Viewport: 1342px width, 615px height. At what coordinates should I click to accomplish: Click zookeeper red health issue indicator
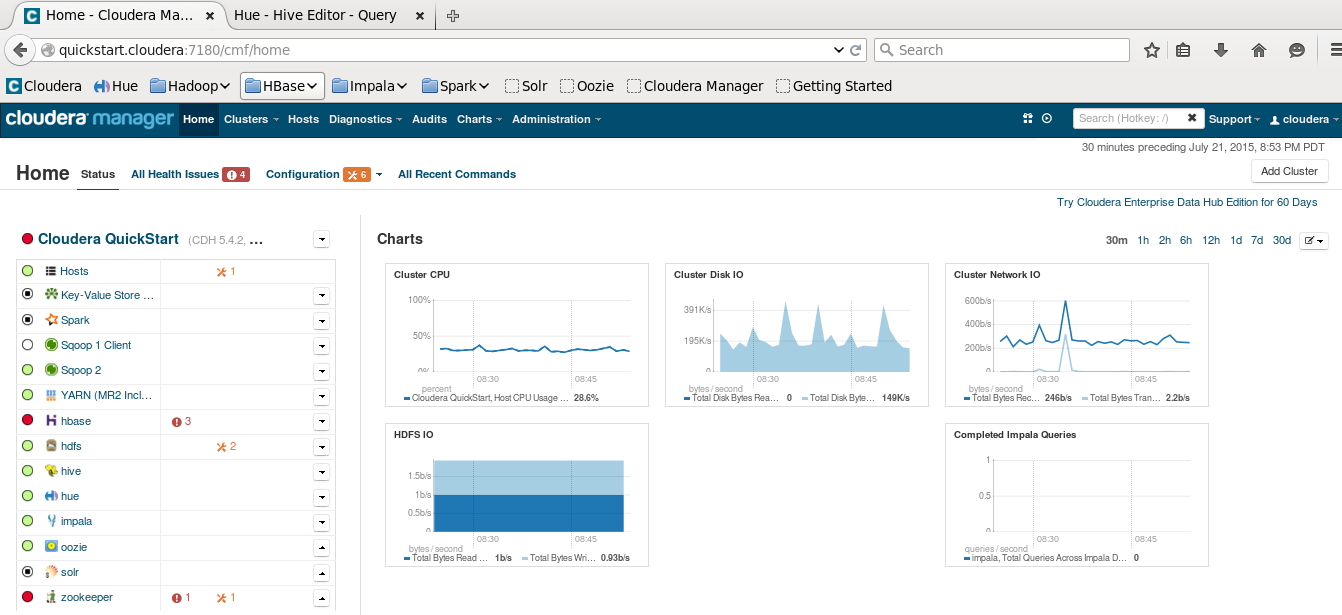tap(181, 597)
